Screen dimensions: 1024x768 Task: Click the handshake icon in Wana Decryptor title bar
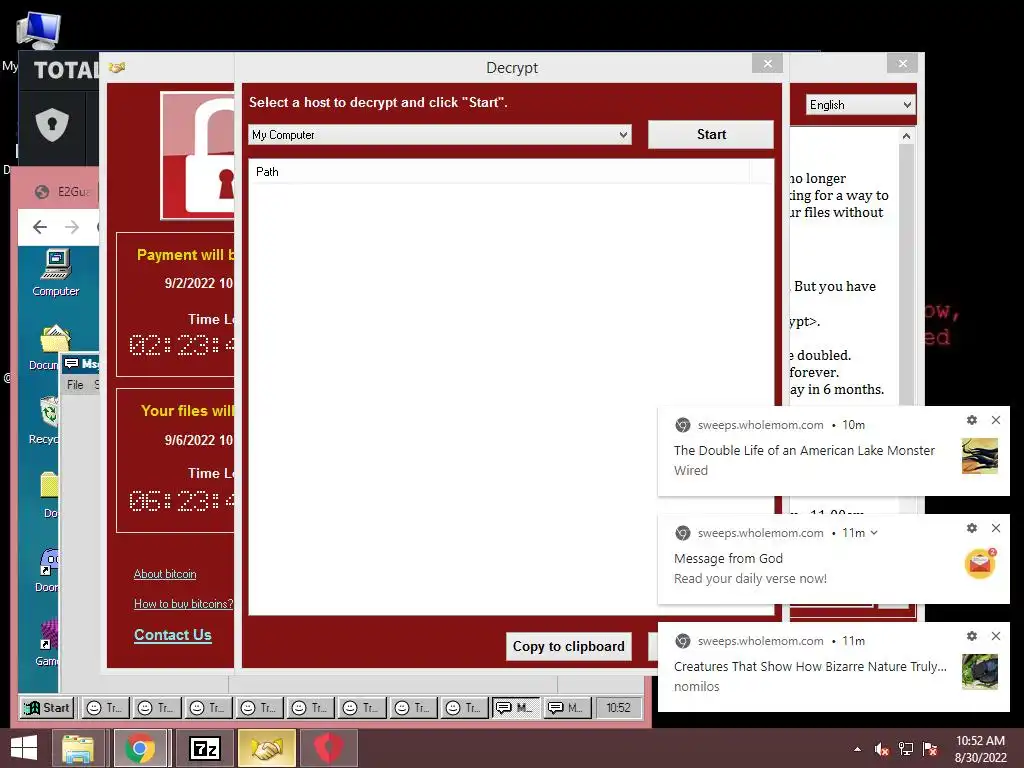(117, 67)
